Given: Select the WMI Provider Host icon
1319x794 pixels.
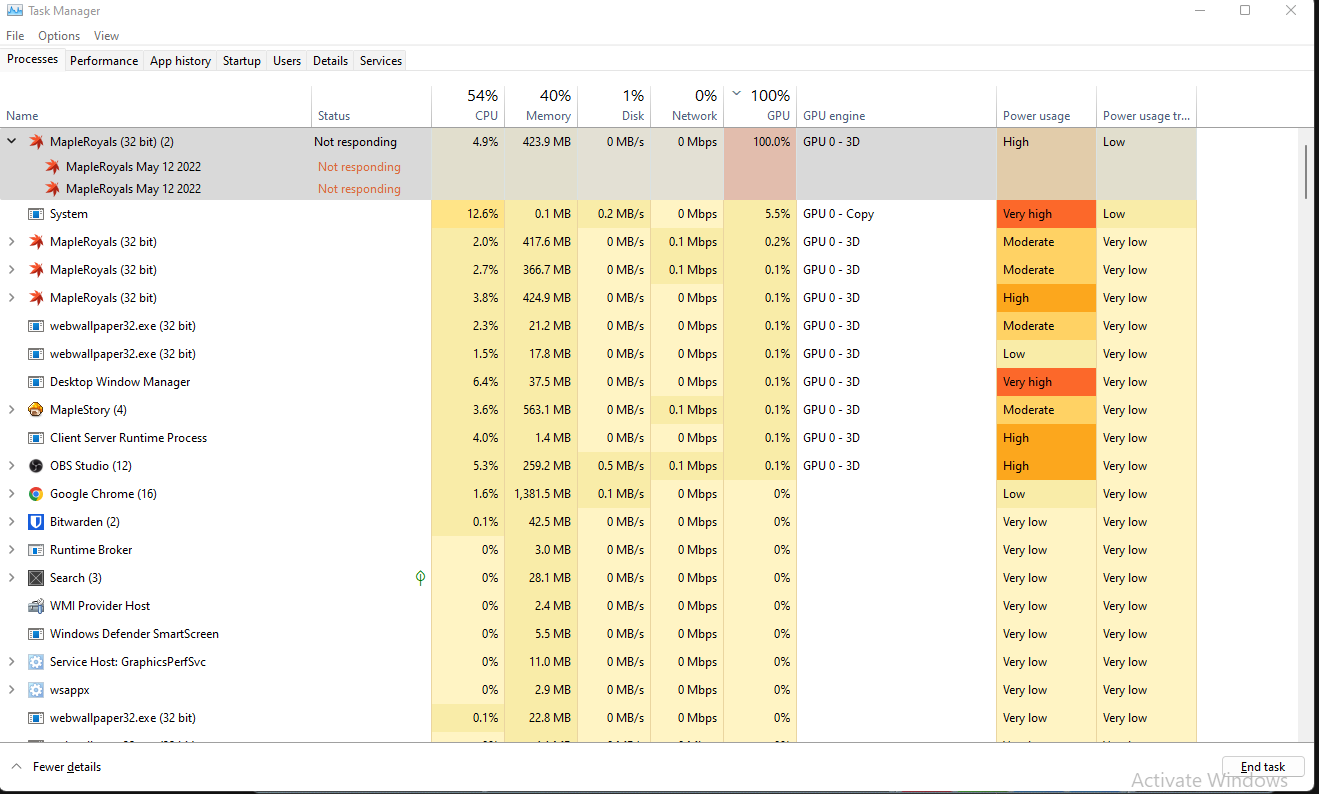Looking at the screenshot, I should point(36,606).
